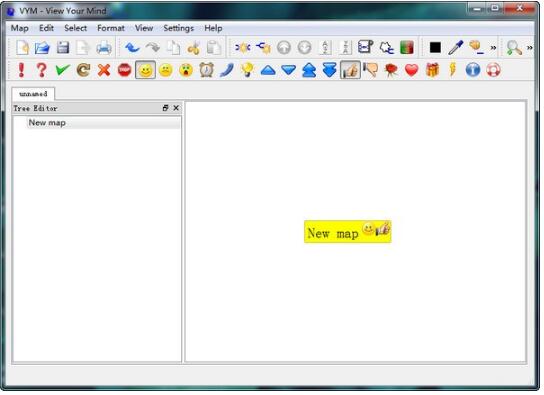Viewport: 544px width, 395px height.
Task: Select New map in Tree Editor
Action: (x=47, y=122)
